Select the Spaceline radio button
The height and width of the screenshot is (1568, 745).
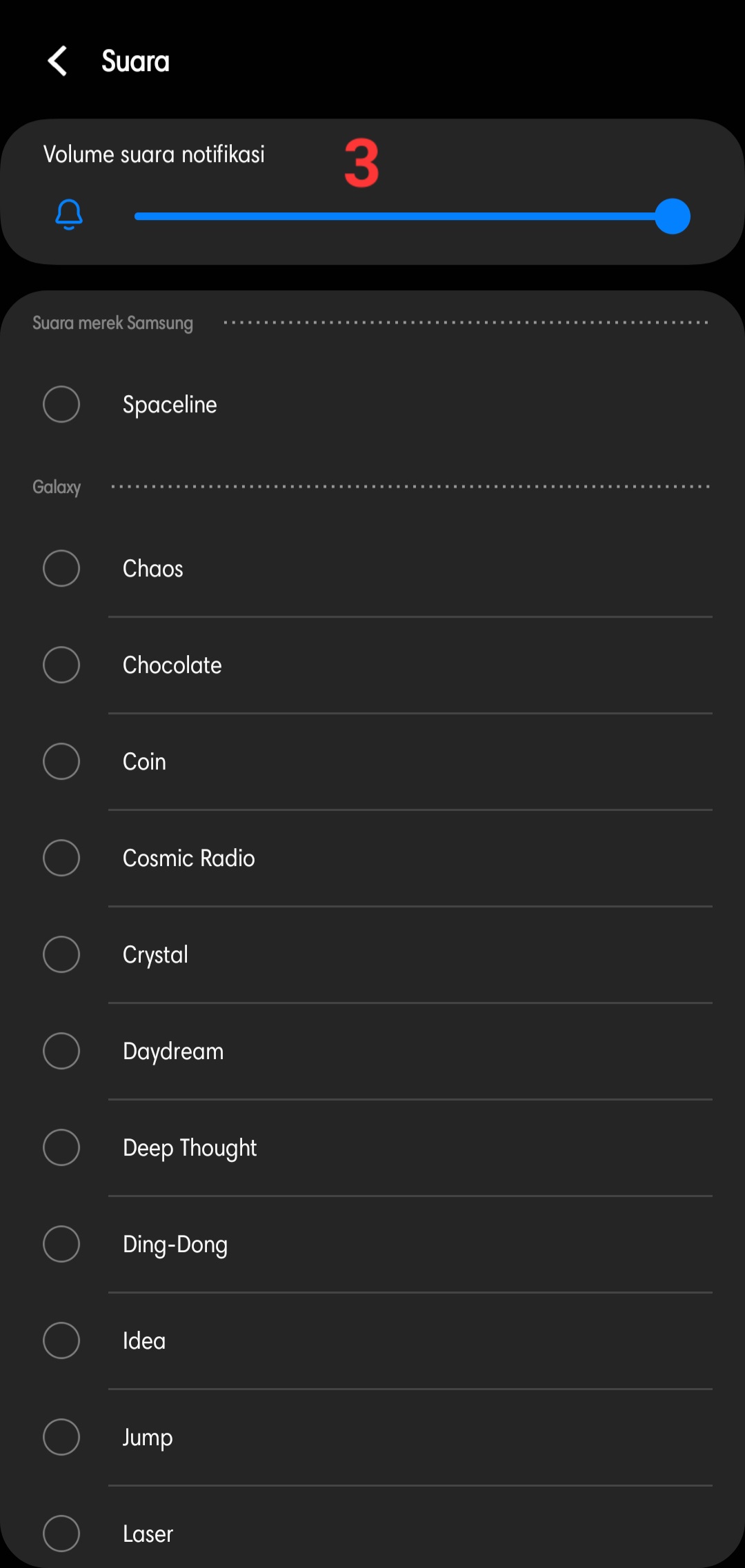click(61, 404)
